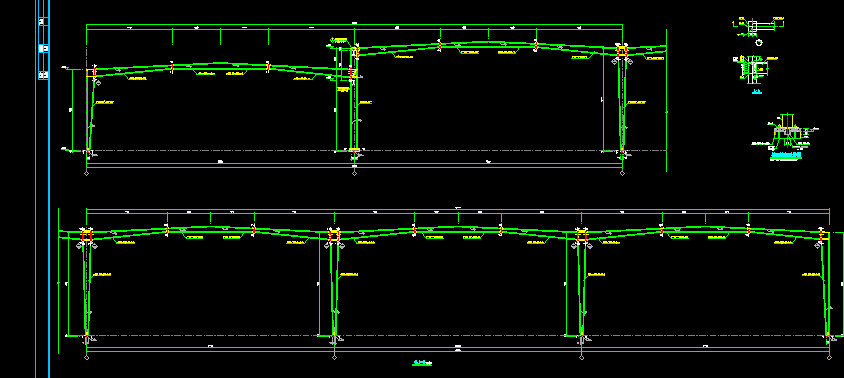Screen dimensions: 844x378
Task: Select the red anchor bolt in column base detail
Action: coord(787,128)
